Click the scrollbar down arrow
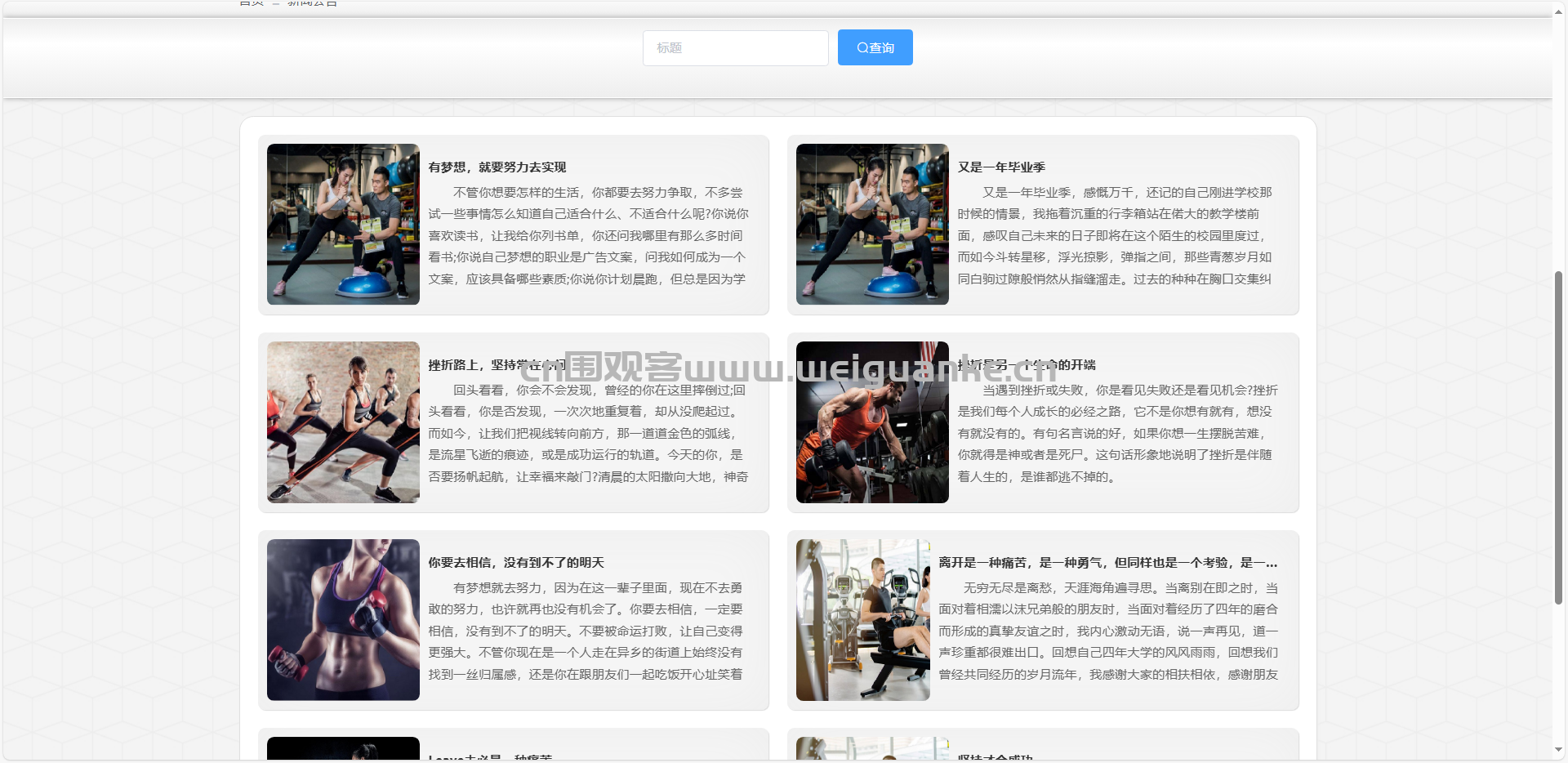Viewport: 1568px width, 763px height. click(x=1558, y=749)
